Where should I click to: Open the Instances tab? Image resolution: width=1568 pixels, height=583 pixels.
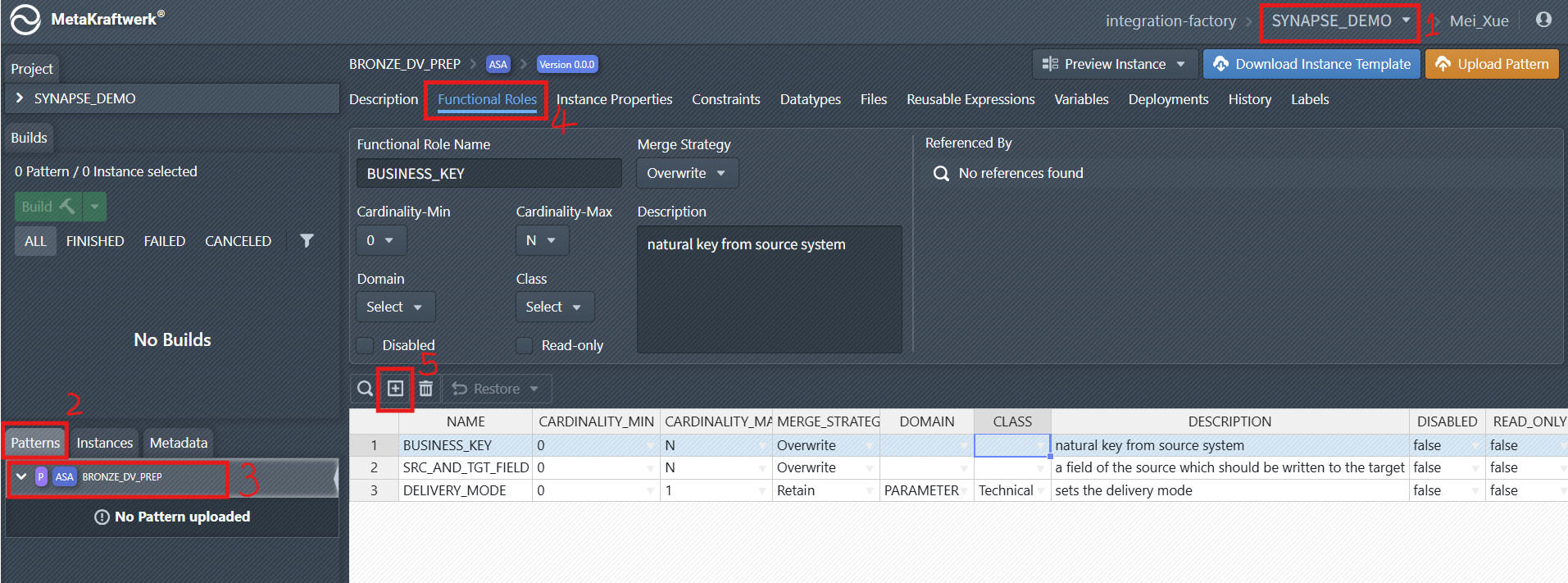pos(104,443)
